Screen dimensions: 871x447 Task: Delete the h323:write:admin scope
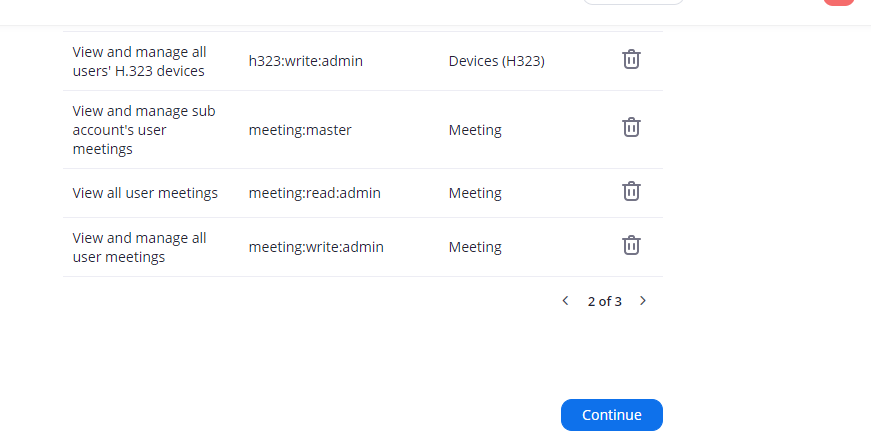pos(631,60)
